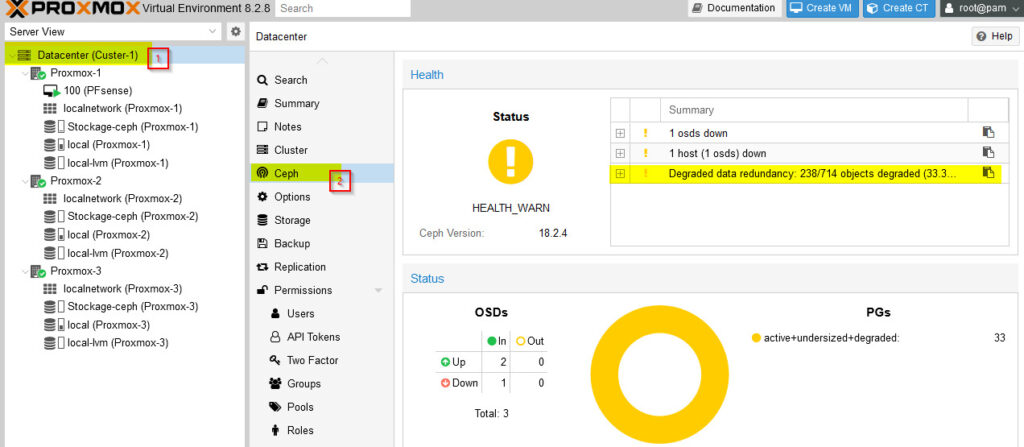Viewport: 1024px width, 447px height.
Task: Select Stockage-ceph (Proxmox-1) storage icon
Action: [x=54, y=127]
